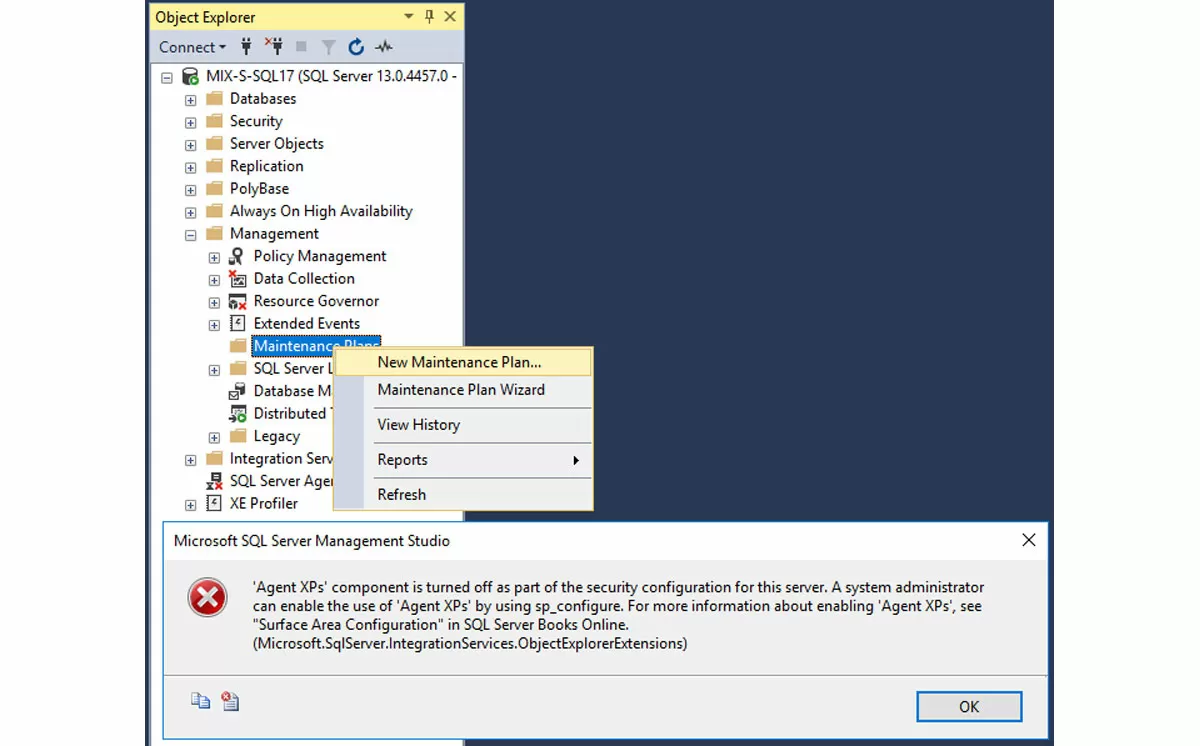Expand the Resource Governor node

pos(214,302)
